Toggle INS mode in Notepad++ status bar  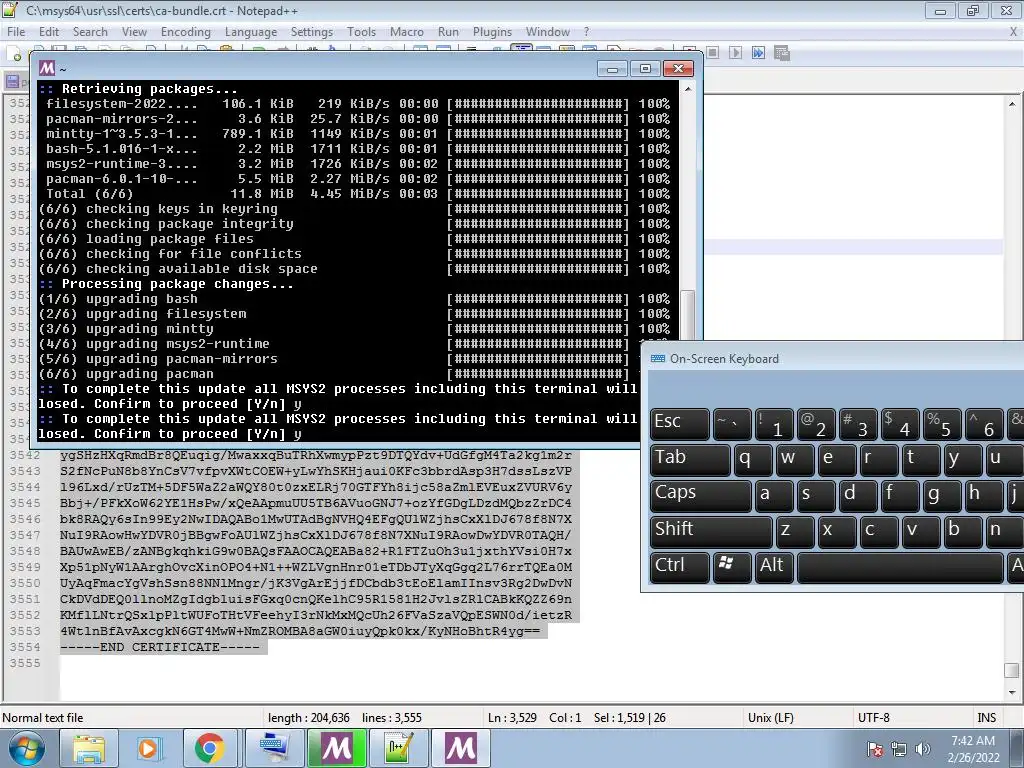tap(986, 718)
